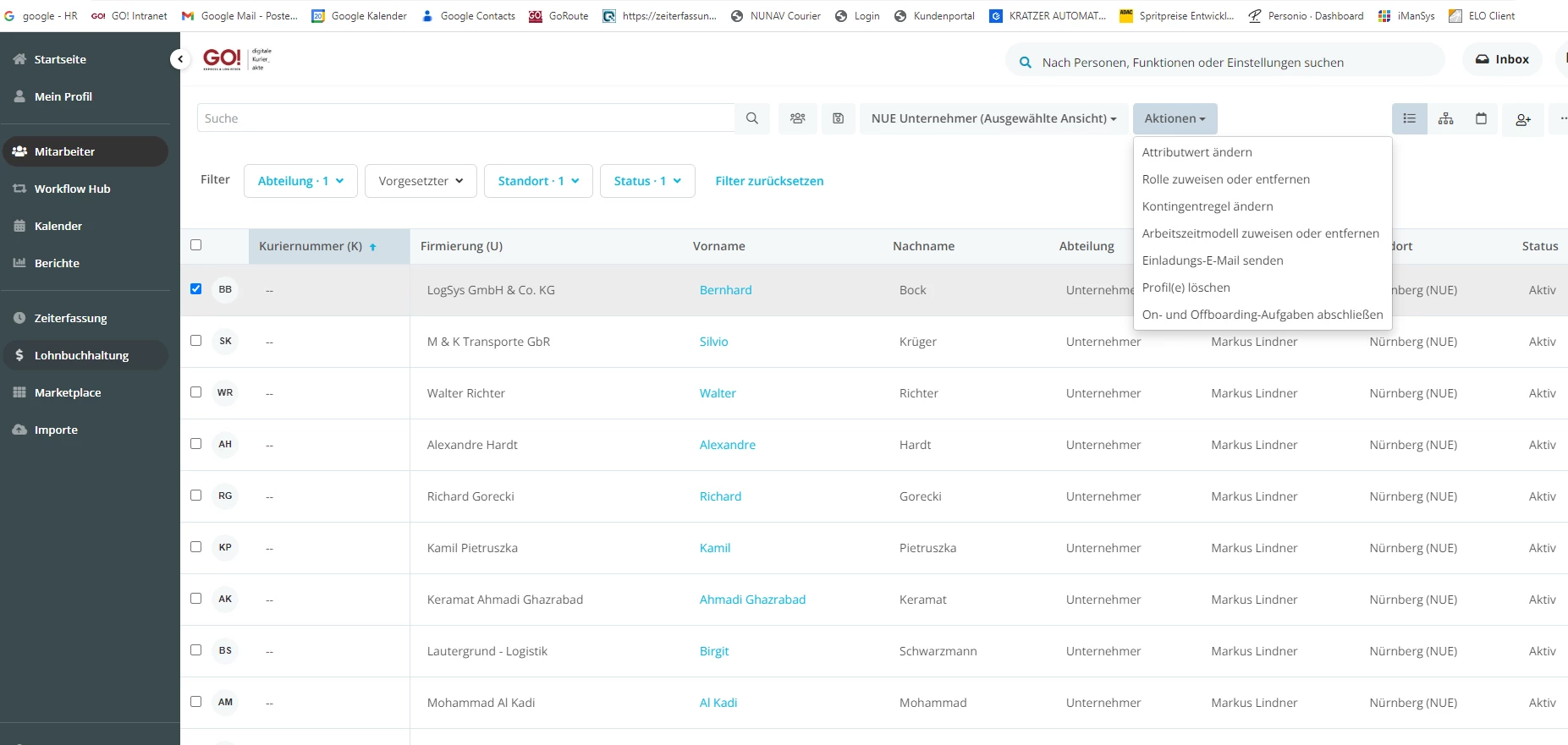The height and width of the screenshot is (745, 1568).
Task: Open the organization chart view icon
Action: [1445, 118]
